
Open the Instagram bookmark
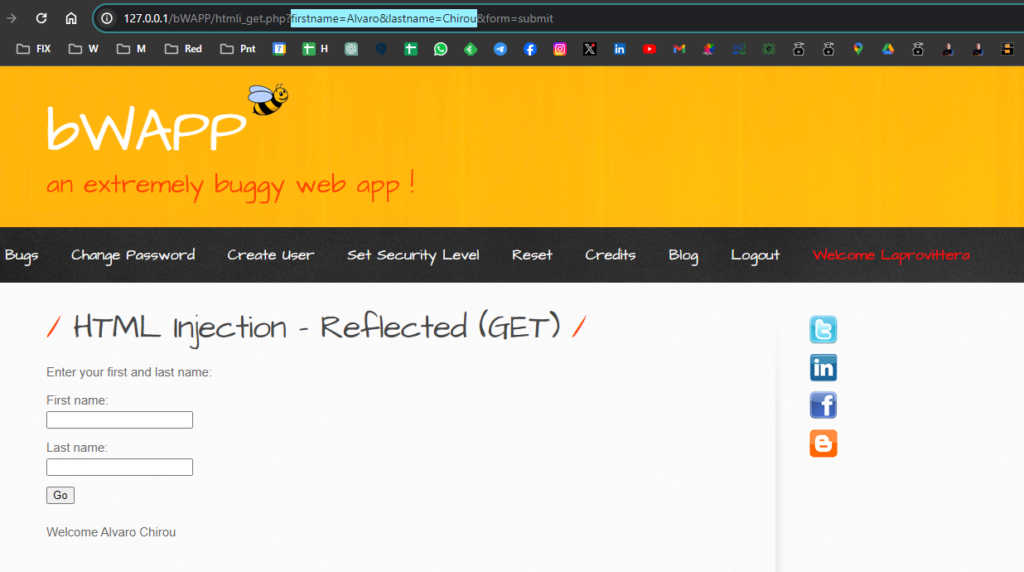[560, 49]
